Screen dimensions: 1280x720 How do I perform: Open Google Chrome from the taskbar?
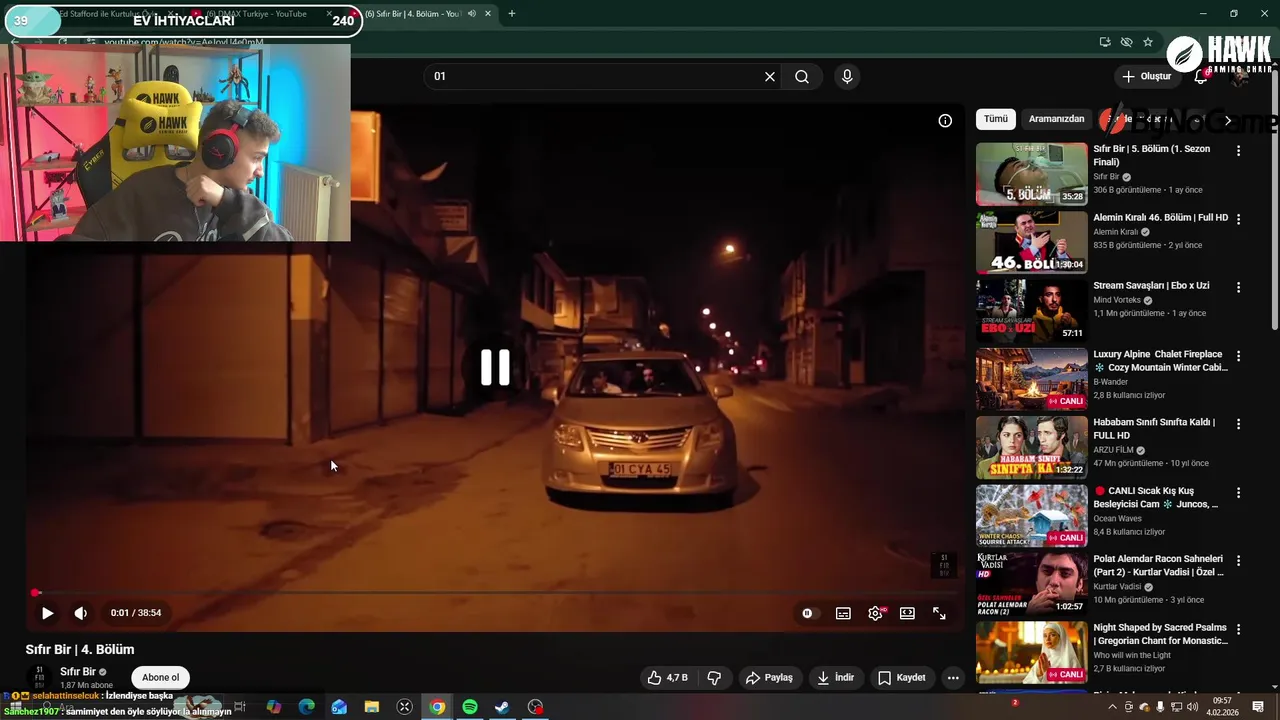tap(437, 707)
